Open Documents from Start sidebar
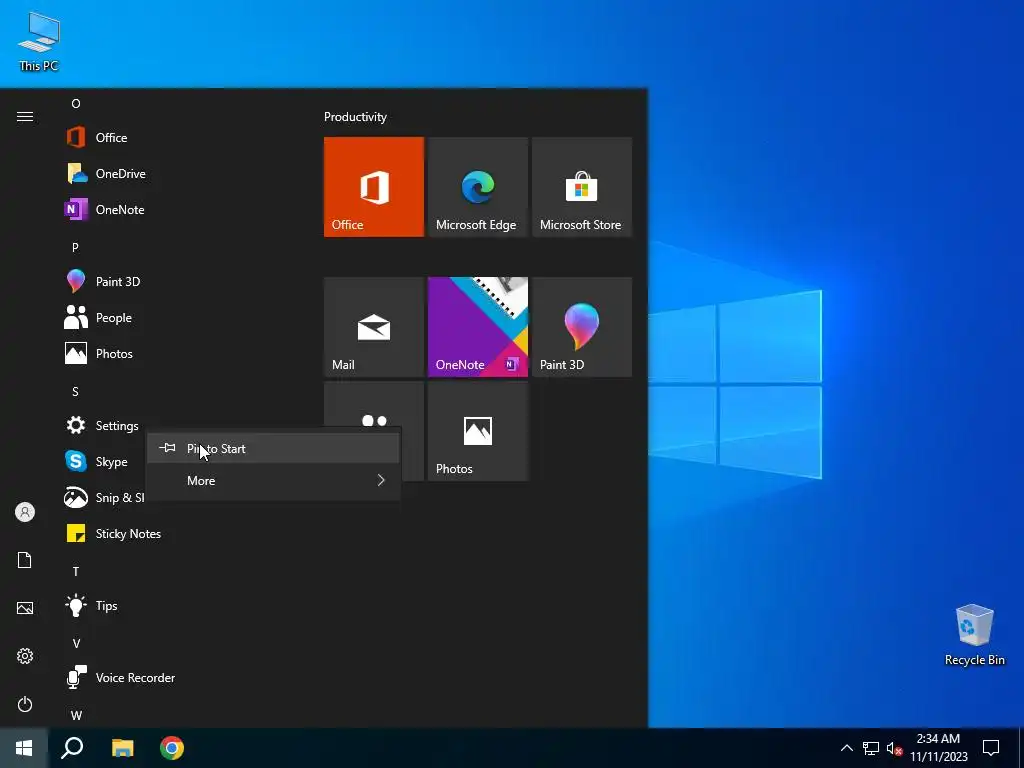The height and width of the screenshot is (768, 1024). pyautogui.click(x=25, y=560)
